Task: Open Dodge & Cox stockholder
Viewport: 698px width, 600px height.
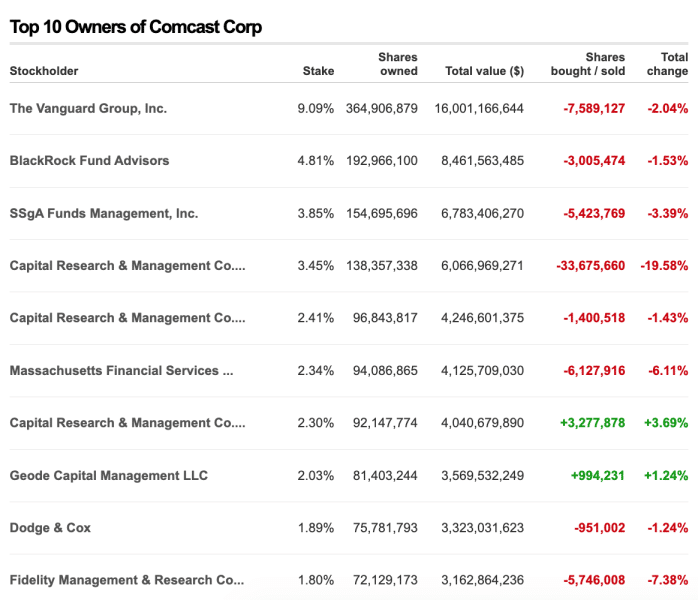Action: [50, 527]
